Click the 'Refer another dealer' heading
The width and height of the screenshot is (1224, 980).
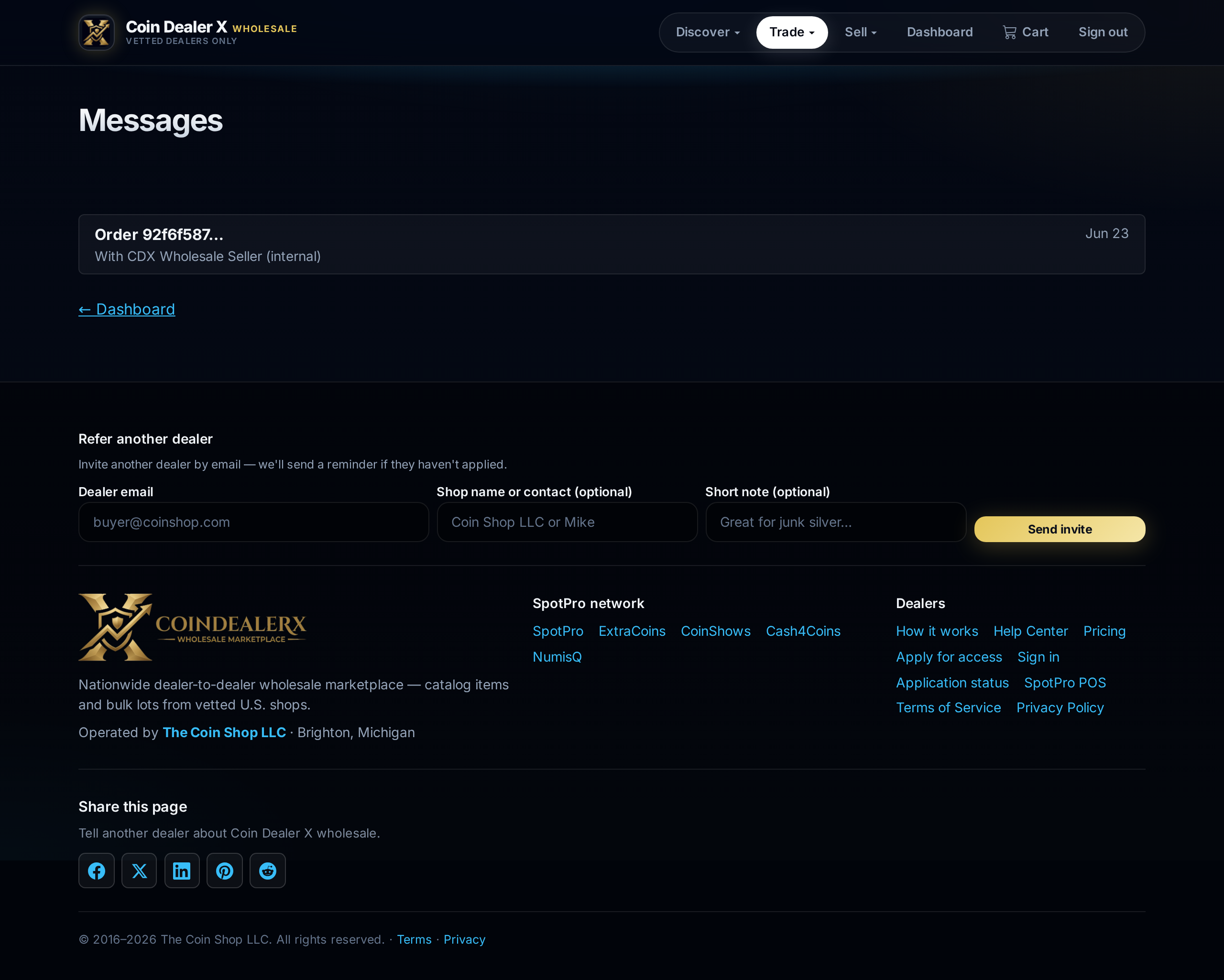145,439
